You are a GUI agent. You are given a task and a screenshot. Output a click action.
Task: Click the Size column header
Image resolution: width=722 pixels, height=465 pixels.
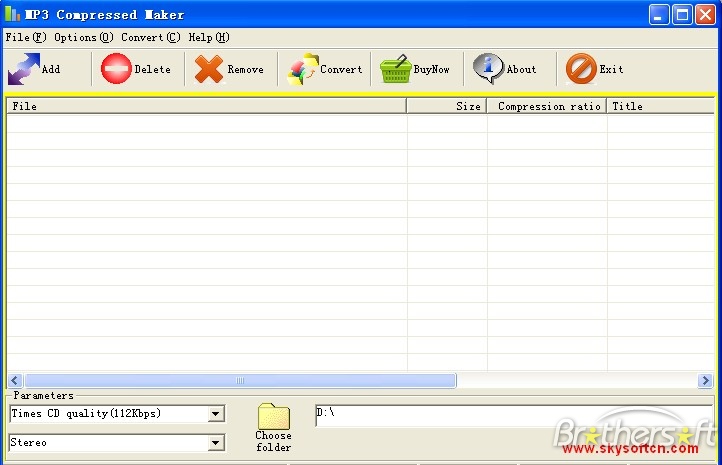pyautogui.click(x=447, y=106)
